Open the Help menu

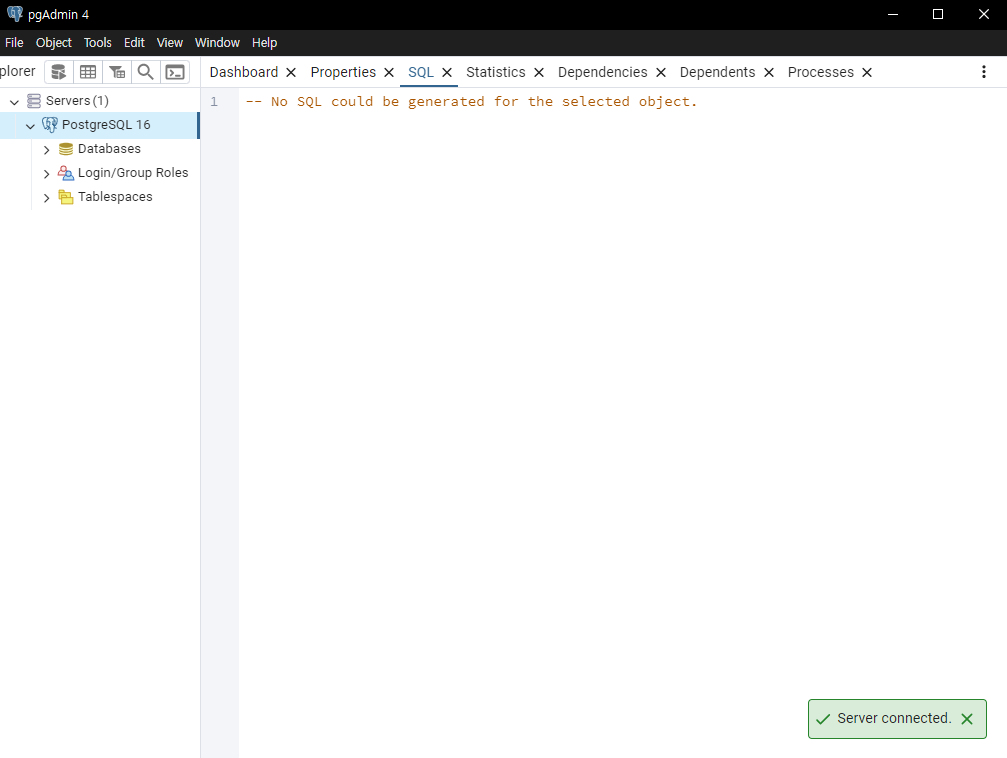tap(264, 42)
